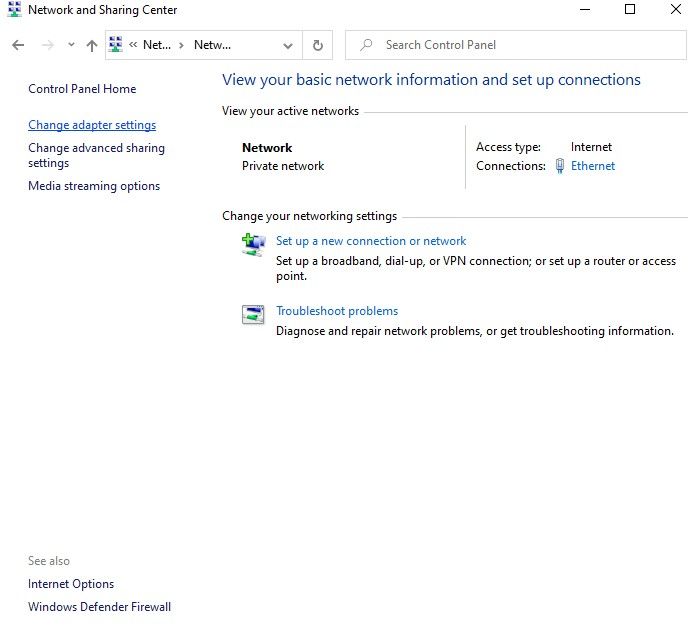Click the Refresh button in address bar
The image size is (696, 629).
[318, 45]
